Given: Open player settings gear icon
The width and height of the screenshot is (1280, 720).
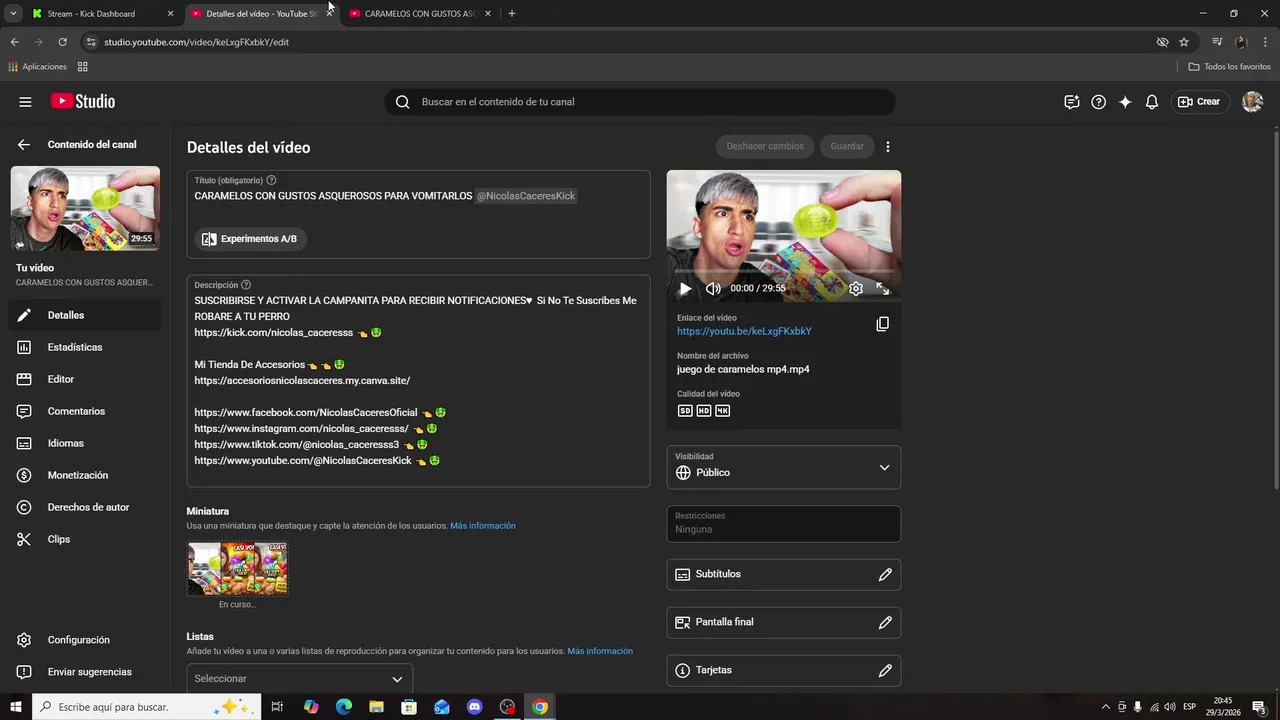Looking at the screenshot, I should (x=856, y=289).
